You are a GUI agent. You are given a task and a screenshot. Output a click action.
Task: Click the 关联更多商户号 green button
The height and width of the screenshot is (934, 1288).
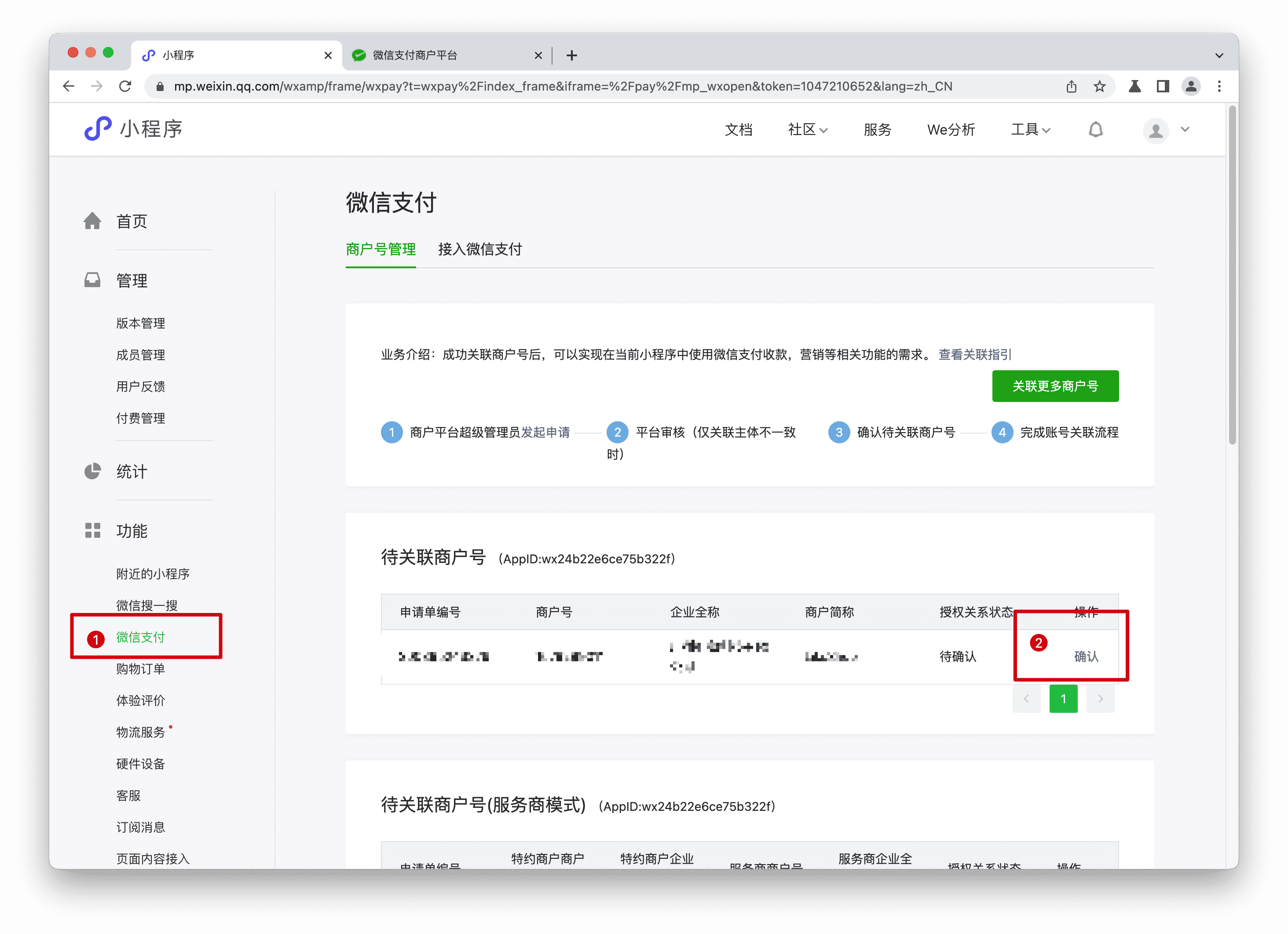click(x=1055, y=386)
